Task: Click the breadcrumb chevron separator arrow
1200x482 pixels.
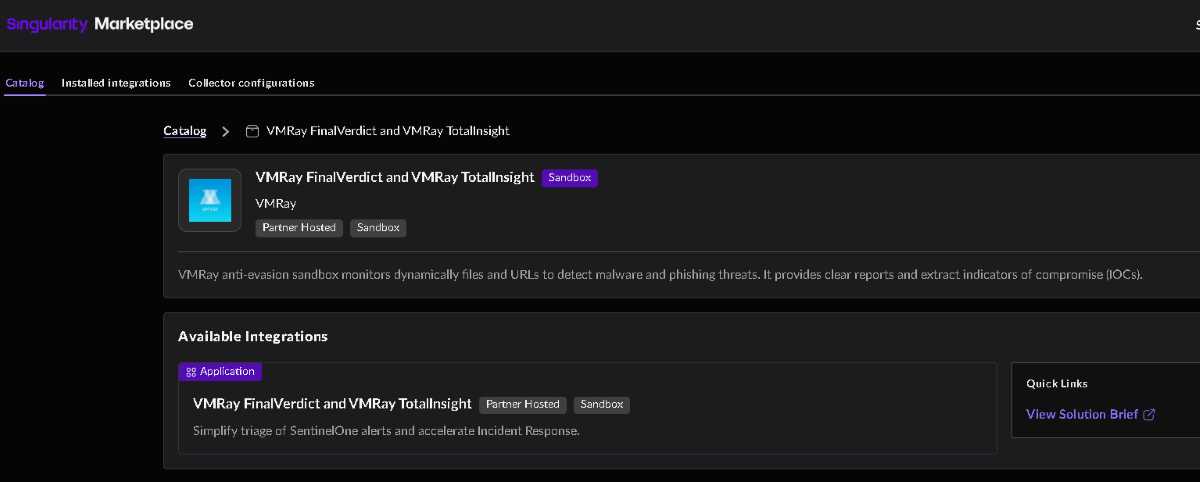Action: [226, 131]
